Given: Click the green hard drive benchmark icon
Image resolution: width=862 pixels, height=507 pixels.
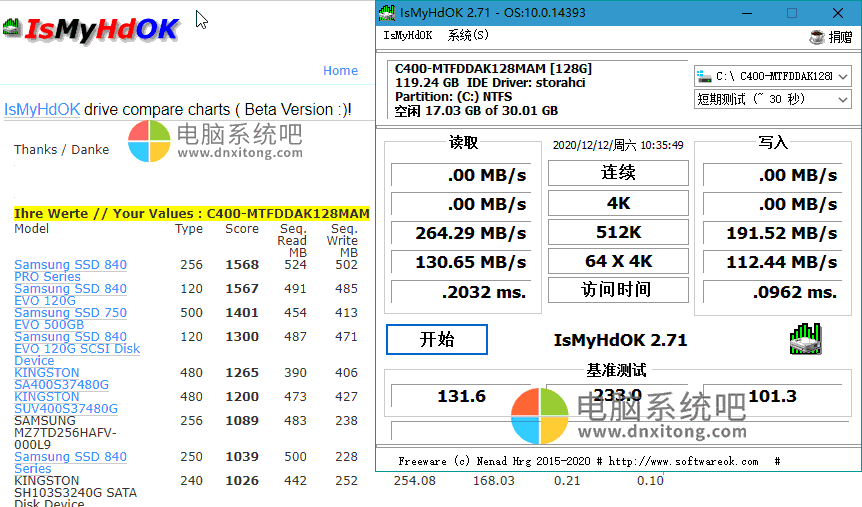Looking at the screenshot, I should [805, 339].
